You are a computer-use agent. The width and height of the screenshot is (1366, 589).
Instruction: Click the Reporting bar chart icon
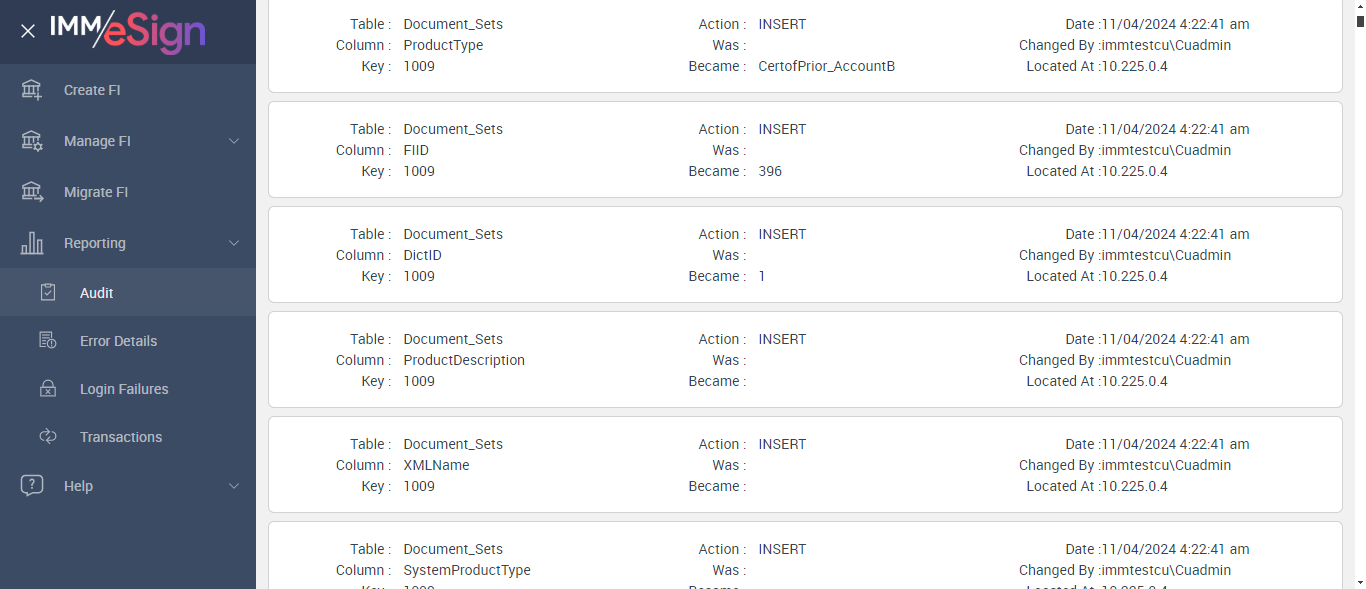32,243
